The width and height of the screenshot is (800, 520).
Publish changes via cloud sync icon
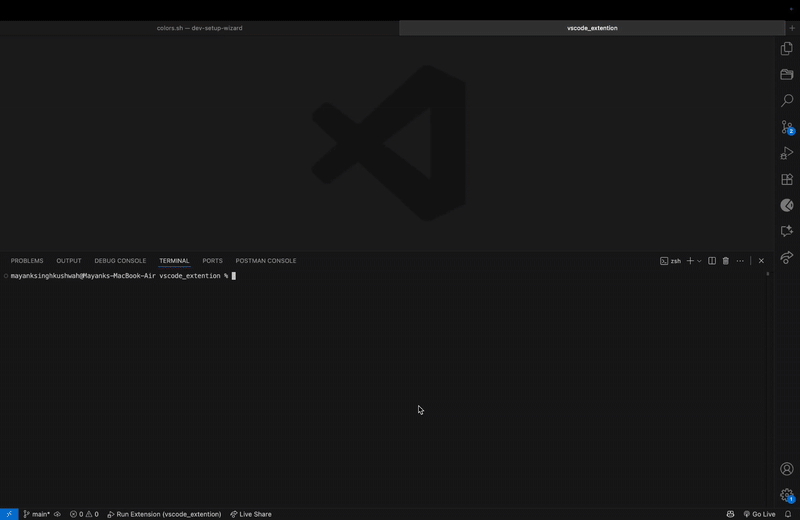pyautogui.click(x=57, y=514)
